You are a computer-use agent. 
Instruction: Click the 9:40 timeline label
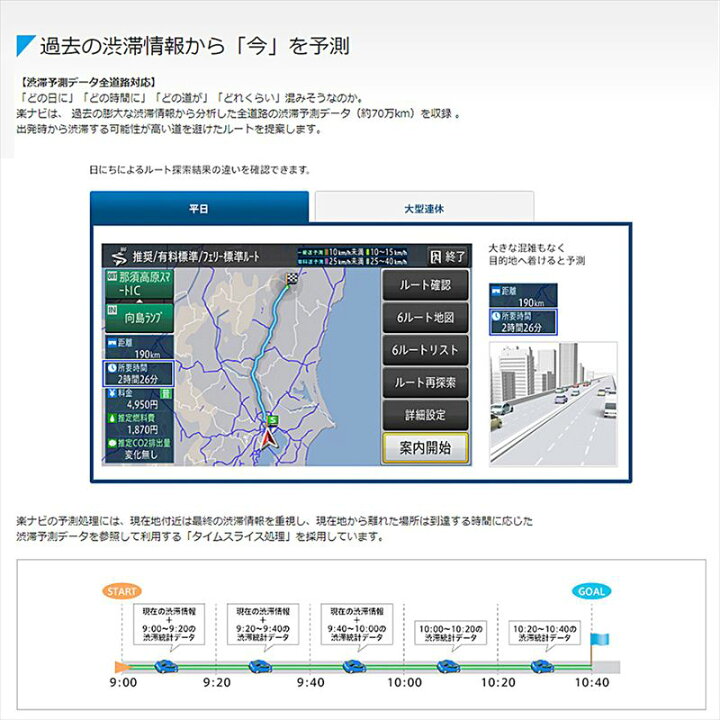pyautogui.click(x=310, y=683)
